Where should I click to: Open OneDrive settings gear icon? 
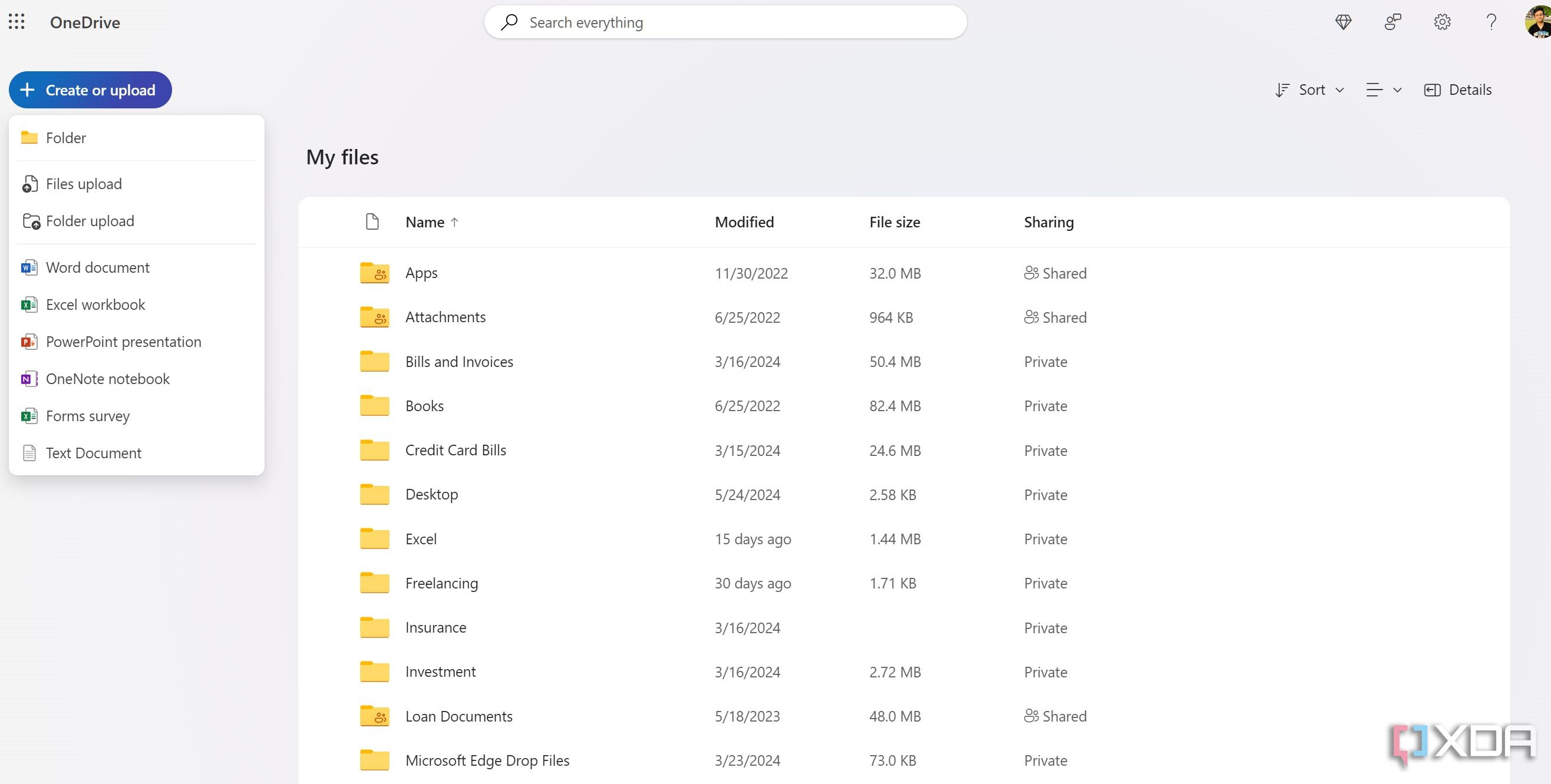pos(1441,22)
